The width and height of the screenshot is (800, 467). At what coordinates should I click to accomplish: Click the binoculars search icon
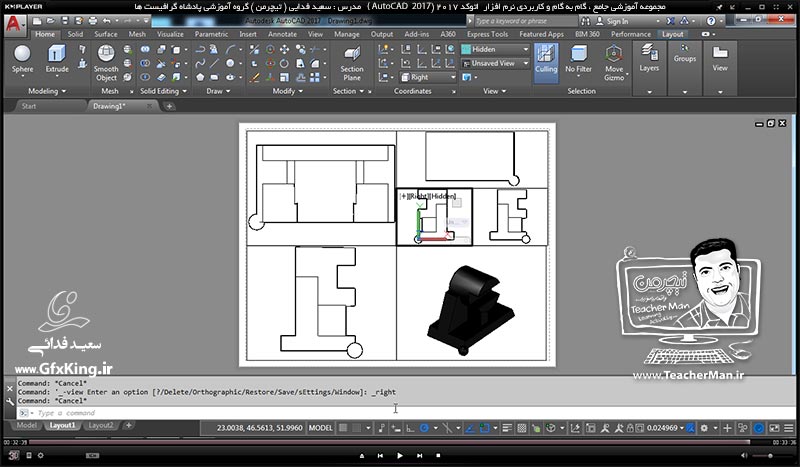(585, 21)
